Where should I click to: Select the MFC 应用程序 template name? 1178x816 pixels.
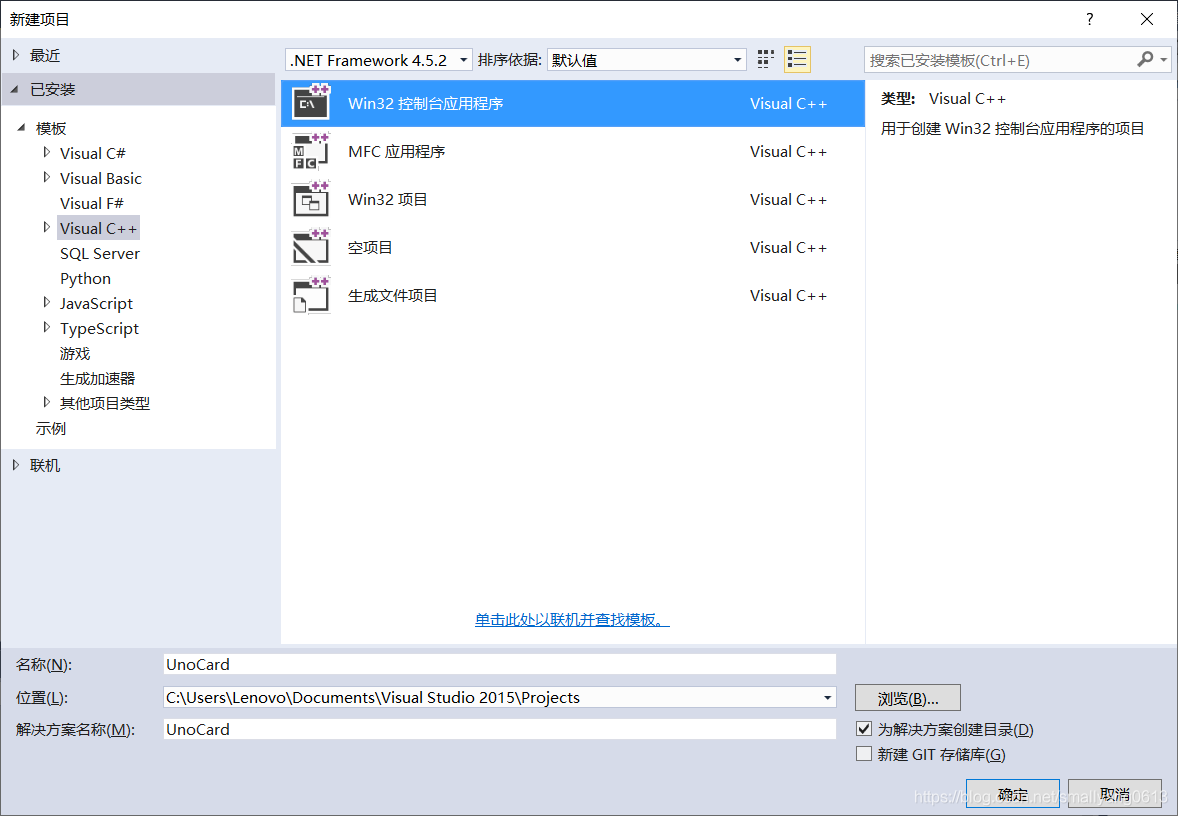click(397, 152)
